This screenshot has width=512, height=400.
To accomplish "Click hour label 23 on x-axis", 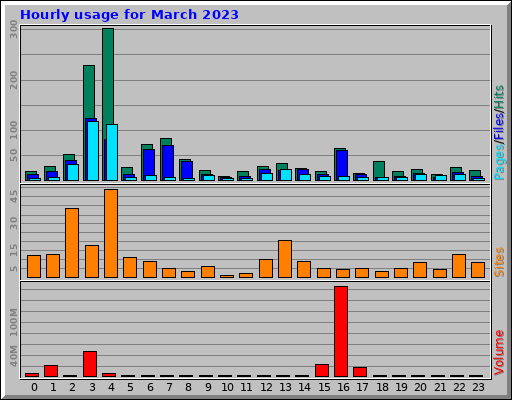I will (x=478, y=387).
